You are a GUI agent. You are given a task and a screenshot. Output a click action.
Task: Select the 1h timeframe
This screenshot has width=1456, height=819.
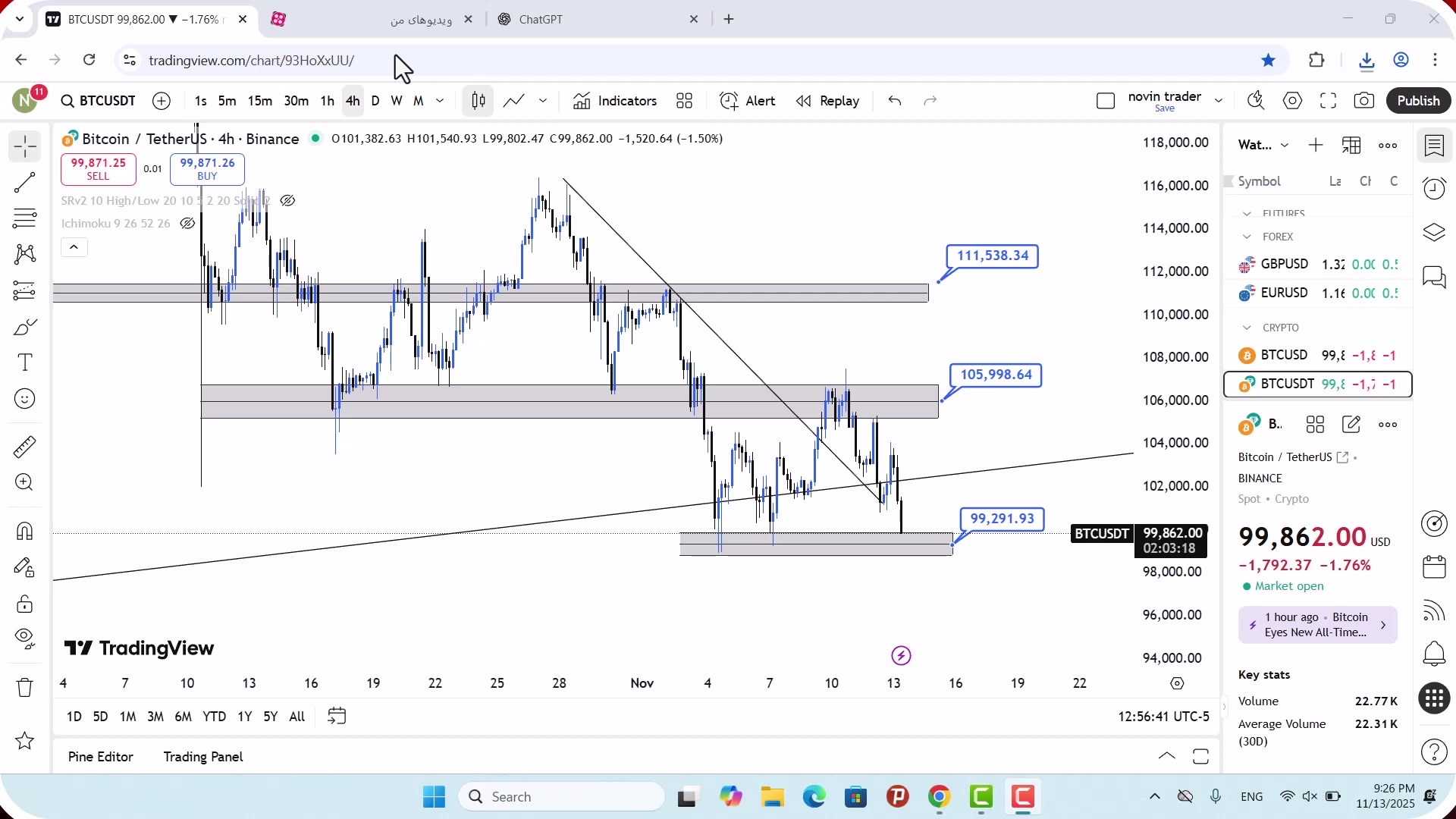coord(328,101)
